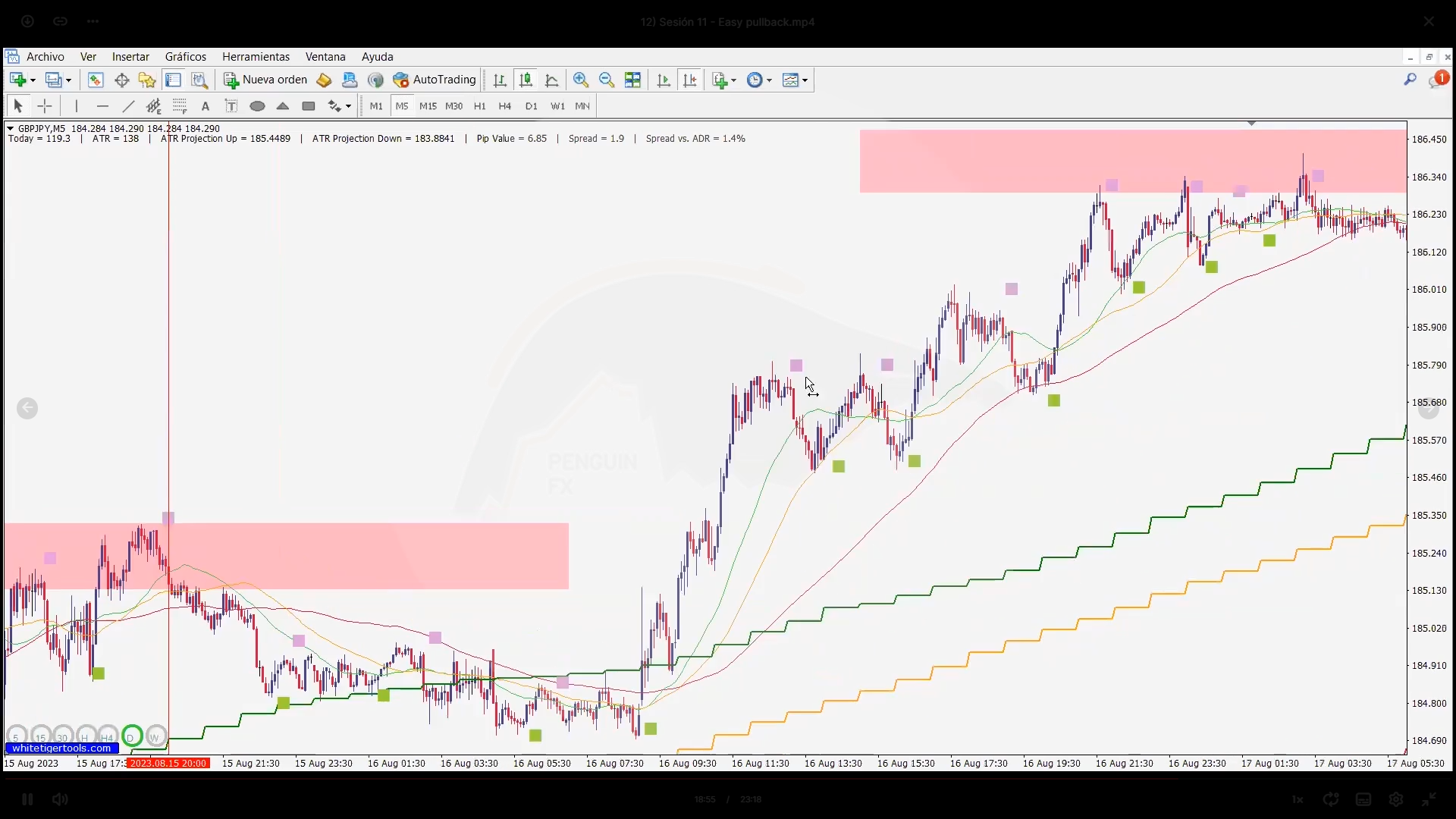Switch chart to candlestick style
This screenshot has width=1456, height=819.
526,80
